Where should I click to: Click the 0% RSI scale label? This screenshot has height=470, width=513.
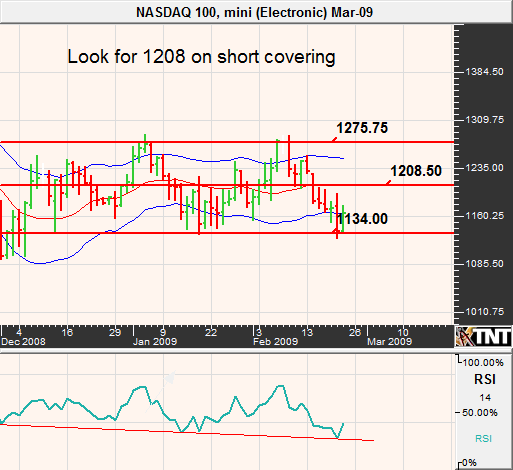[470, 463]
